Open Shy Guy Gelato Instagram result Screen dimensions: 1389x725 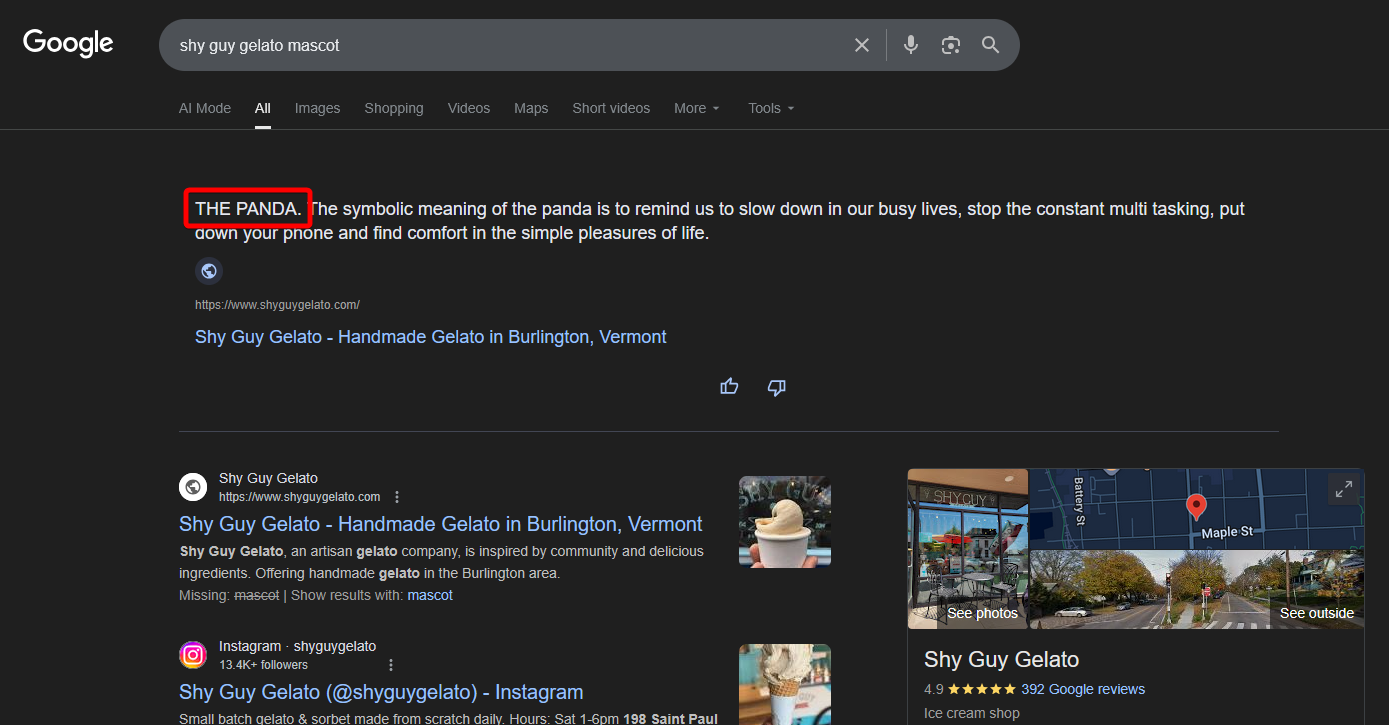381,692
